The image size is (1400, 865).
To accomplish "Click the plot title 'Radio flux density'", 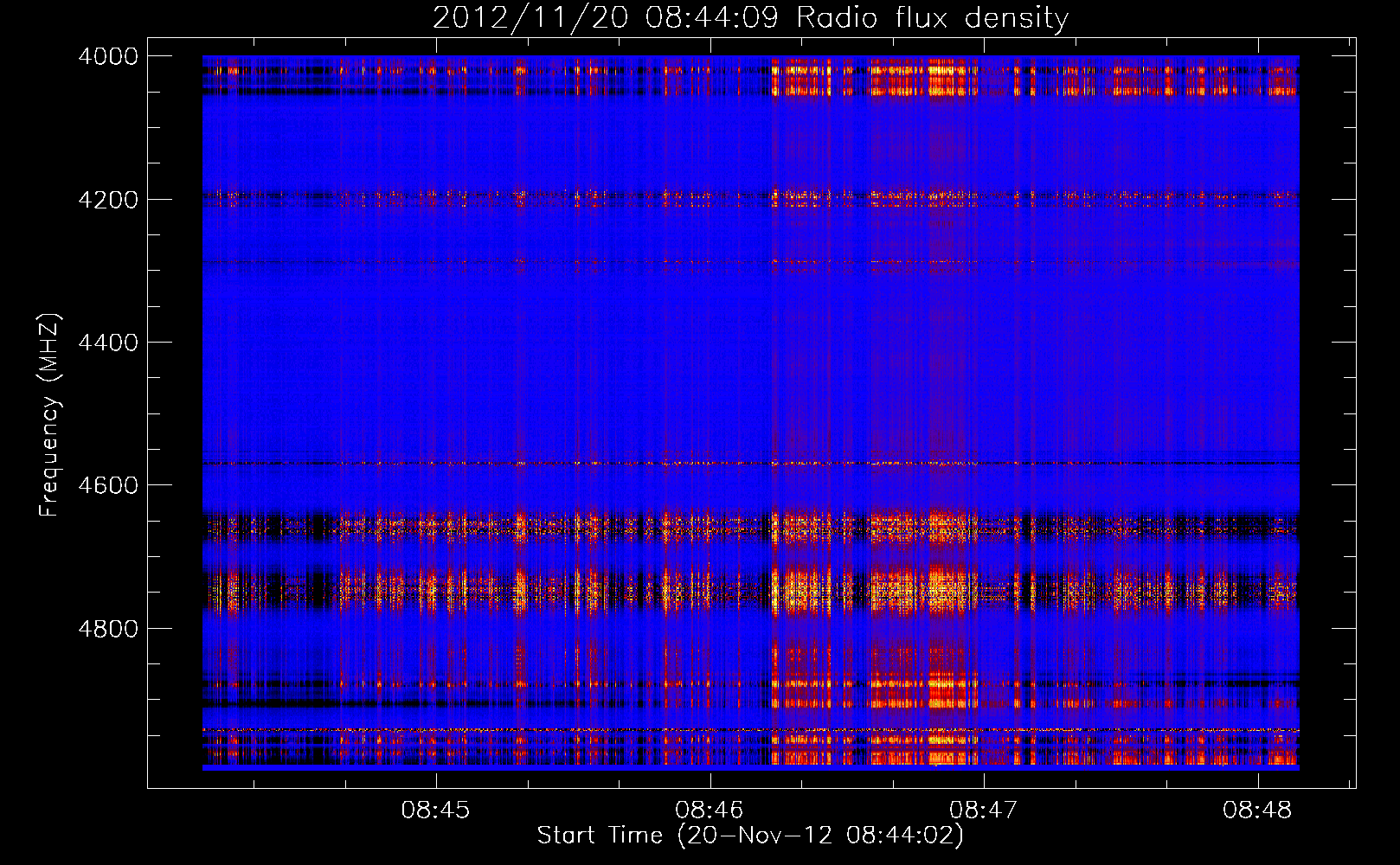I will [x=932, y=17].
